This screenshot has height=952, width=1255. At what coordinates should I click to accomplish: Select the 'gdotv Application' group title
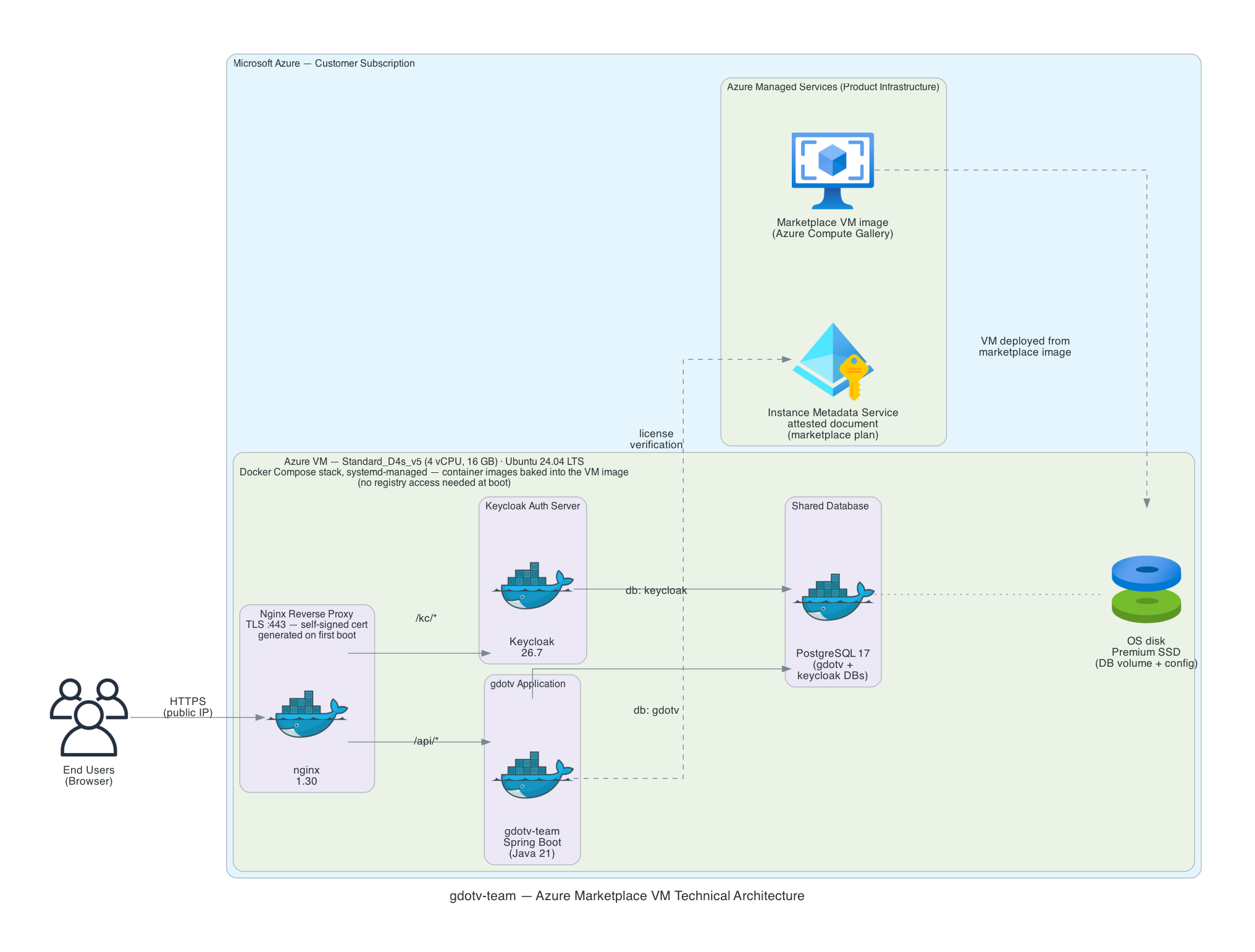528,683
